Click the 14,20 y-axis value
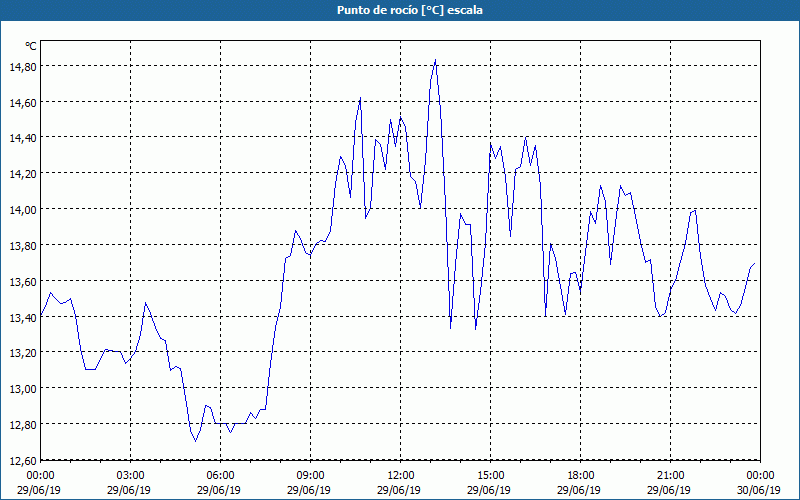This screenshot has width=800, height=500. tap(23, 173)
